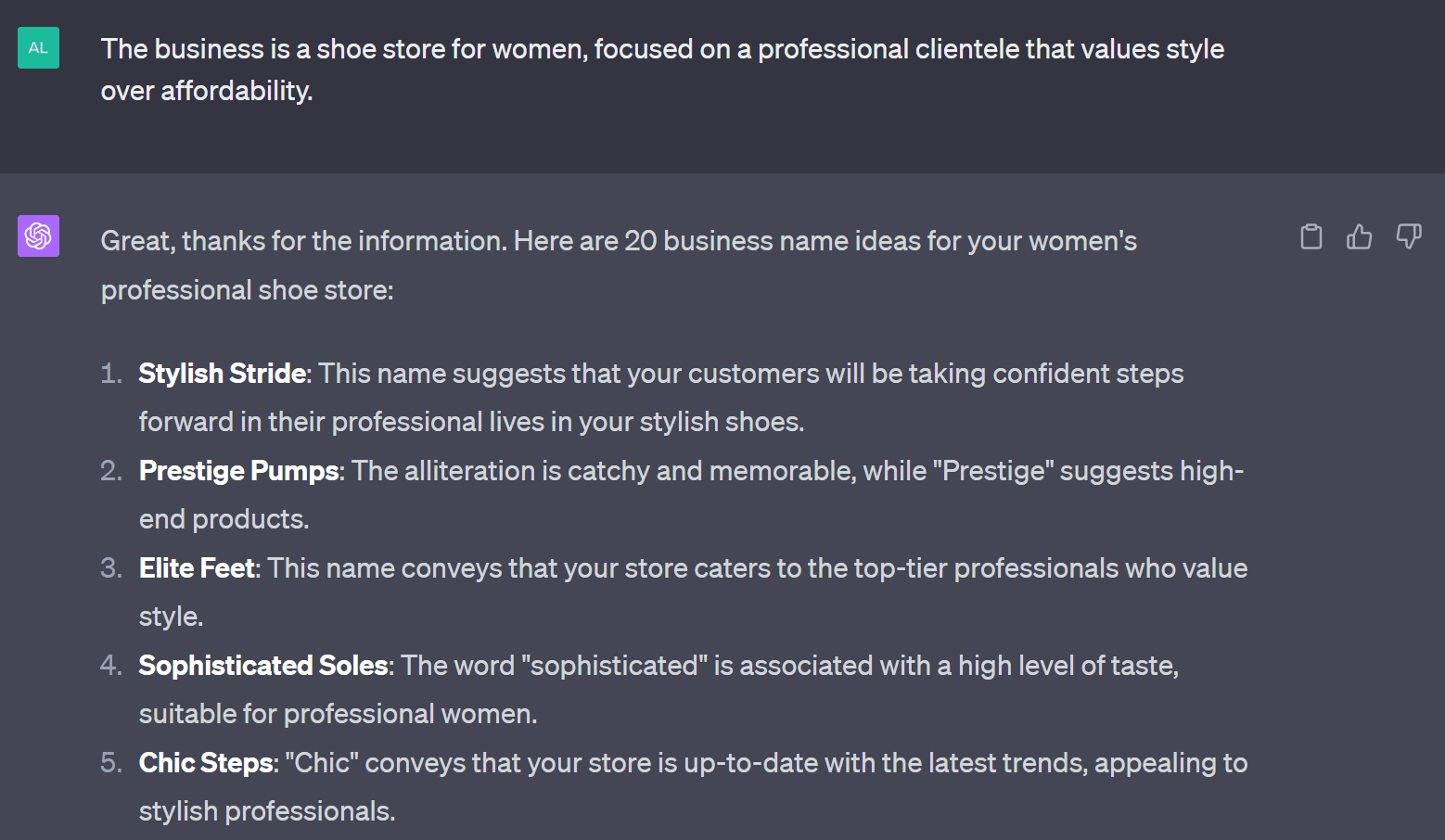Click the number 4 beside Sophisticated Soles
1445x840 pixels.
[110, 665]
